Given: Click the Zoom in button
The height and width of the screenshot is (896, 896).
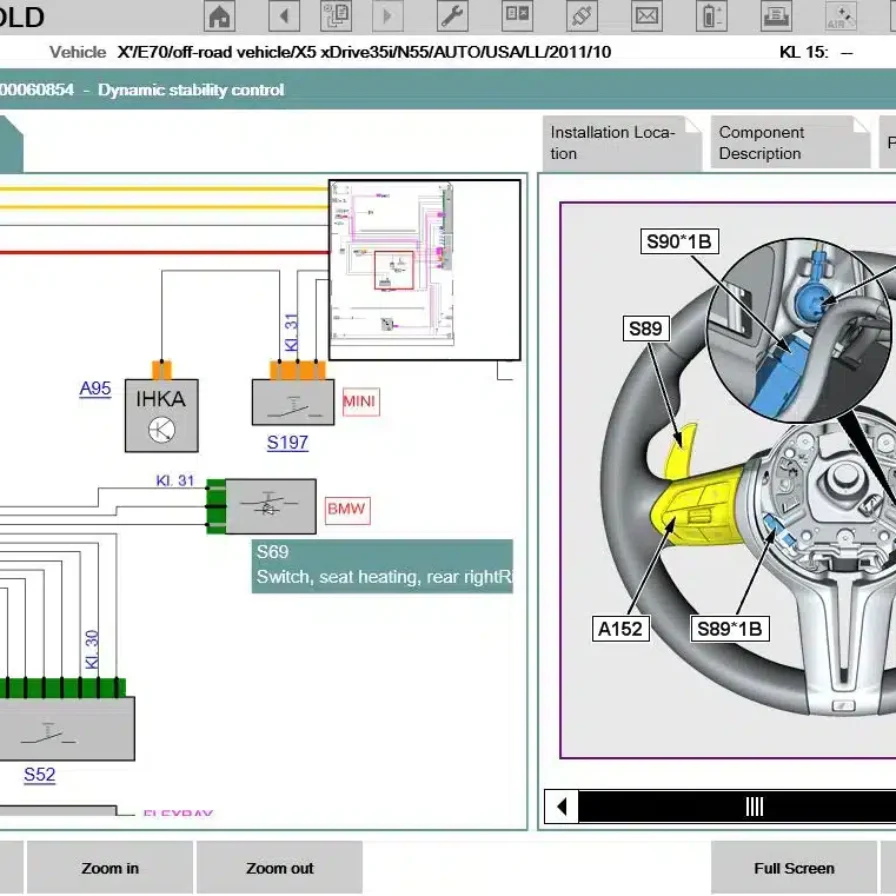Looking at the screenshot, I should (110, 867).
